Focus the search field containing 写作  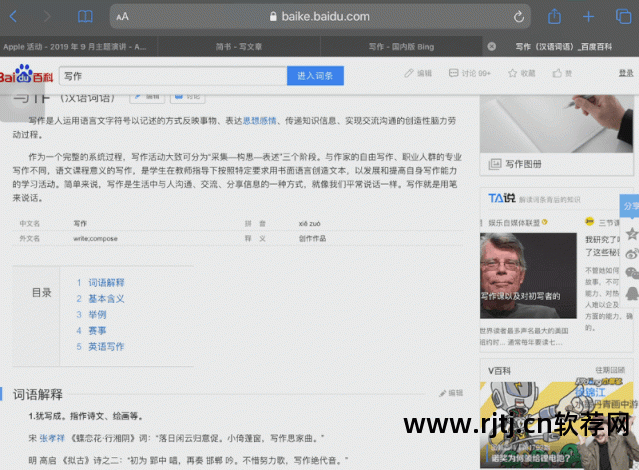click(x=173, y=76)
